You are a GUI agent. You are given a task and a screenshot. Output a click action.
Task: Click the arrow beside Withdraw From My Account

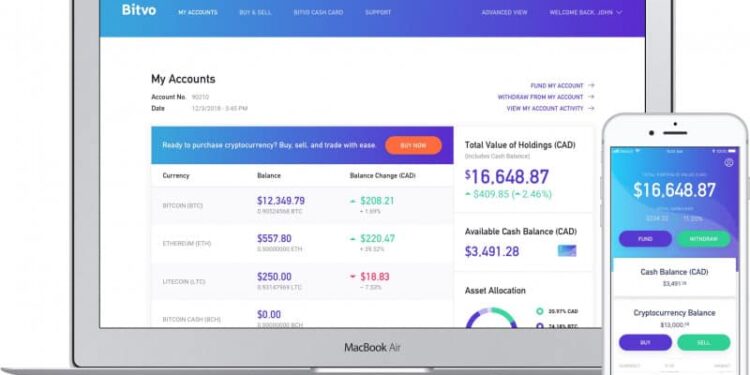coord(591,97)
